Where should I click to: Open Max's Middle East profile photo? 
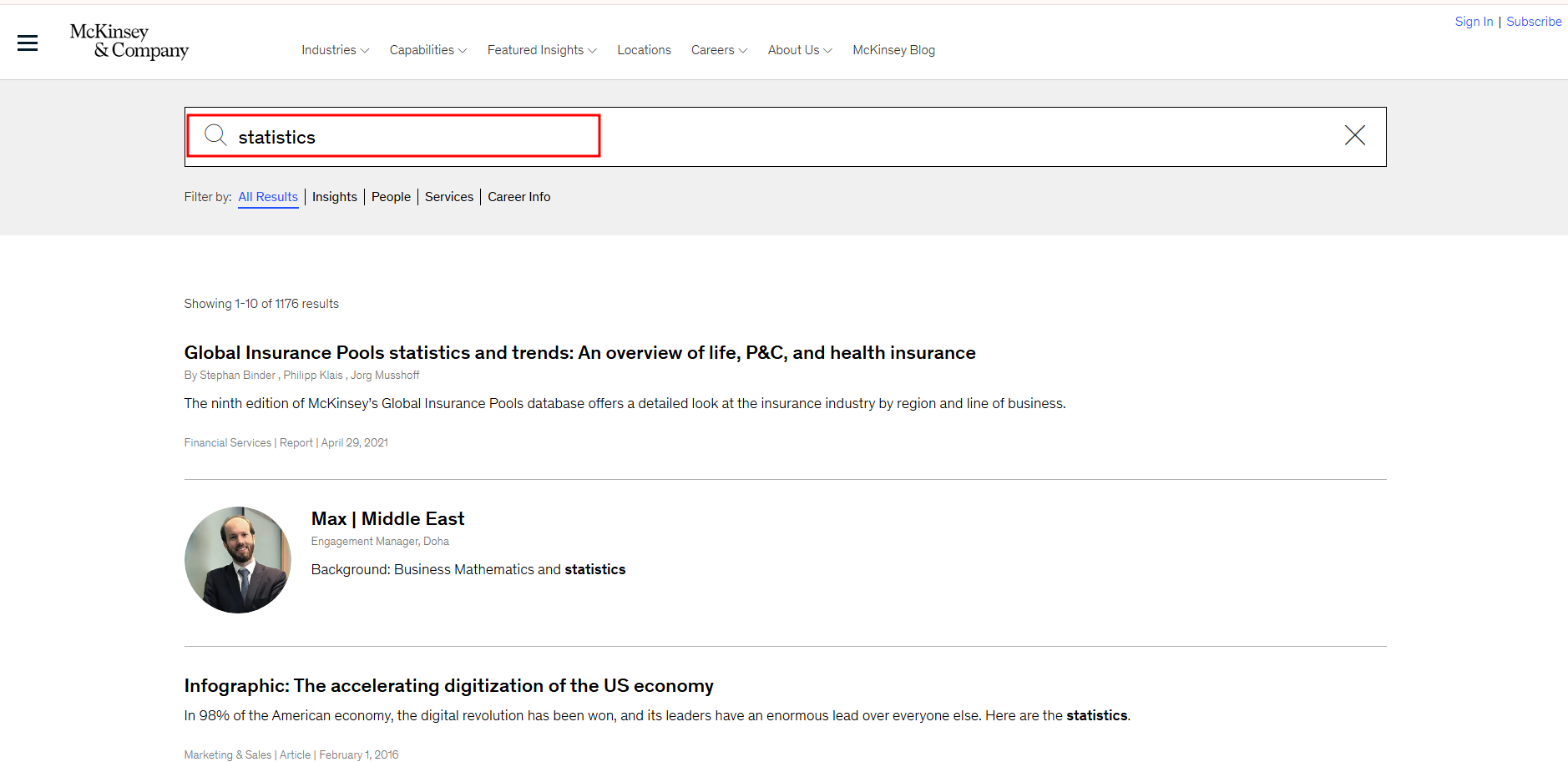pos(238,560)
